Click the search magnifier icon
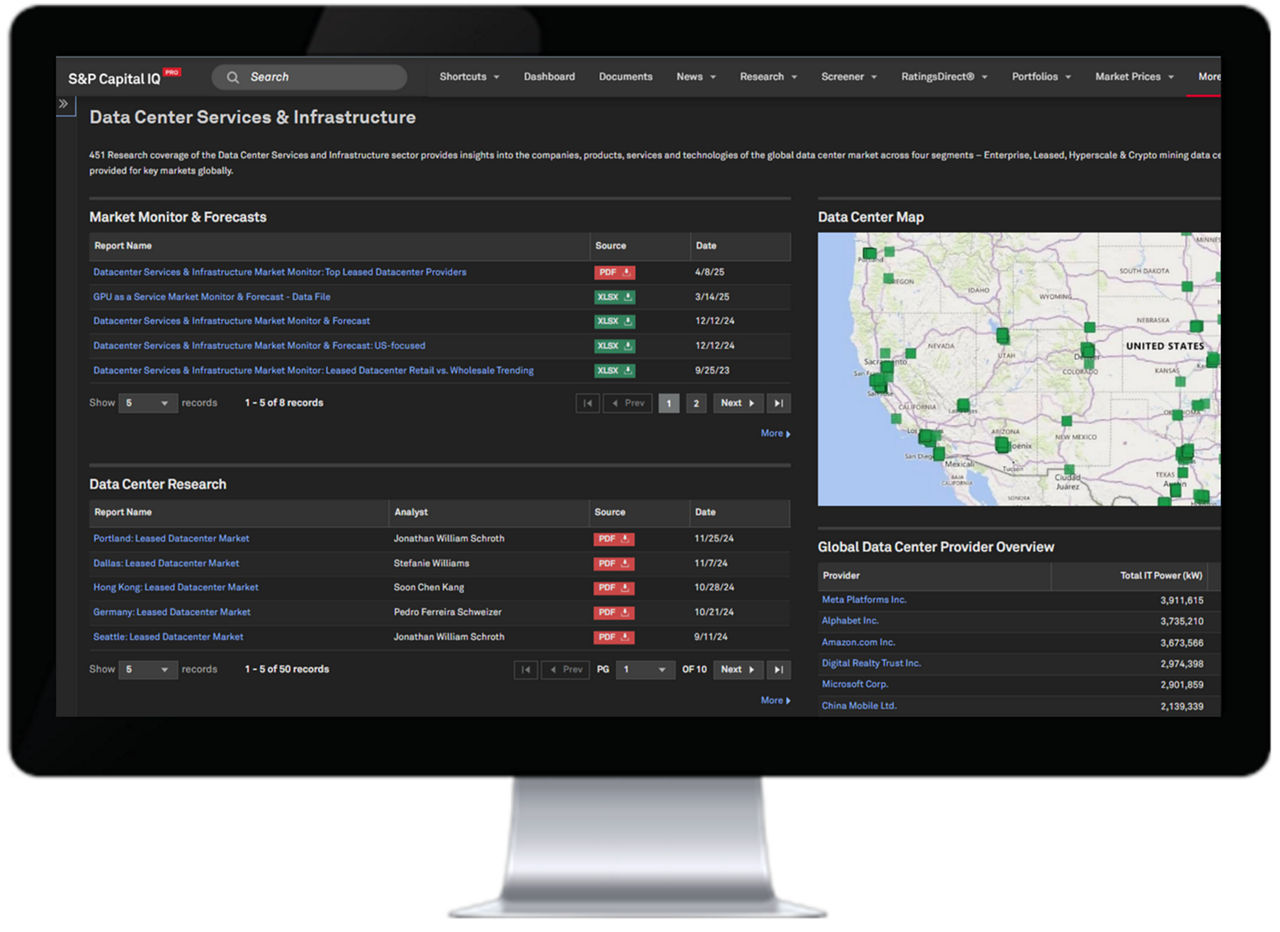The width and height of the screenshot is (1280, 932). pyautogui.click(x=233, y=77)
